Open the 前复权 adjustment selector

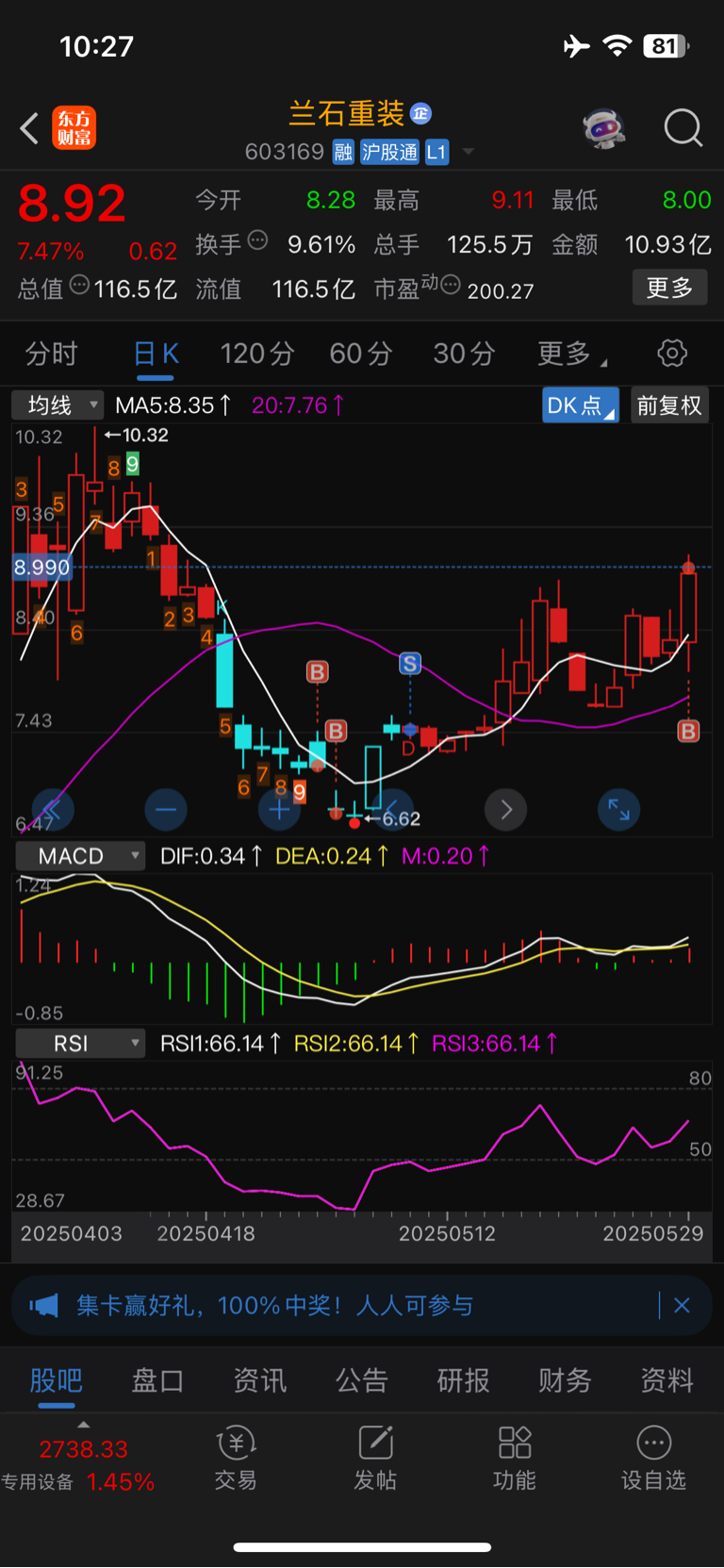[x=669, y=405]
